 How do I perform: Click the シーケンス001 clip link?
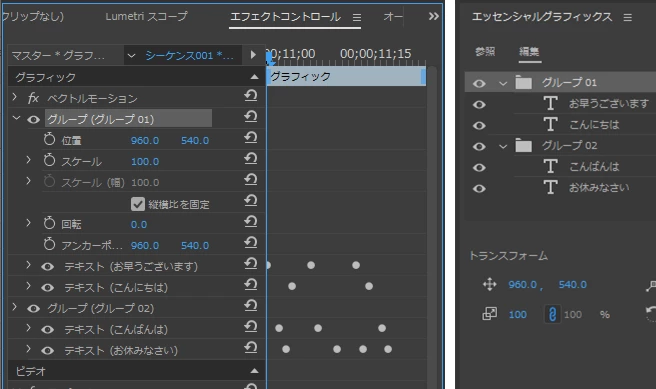click(190, 55)
